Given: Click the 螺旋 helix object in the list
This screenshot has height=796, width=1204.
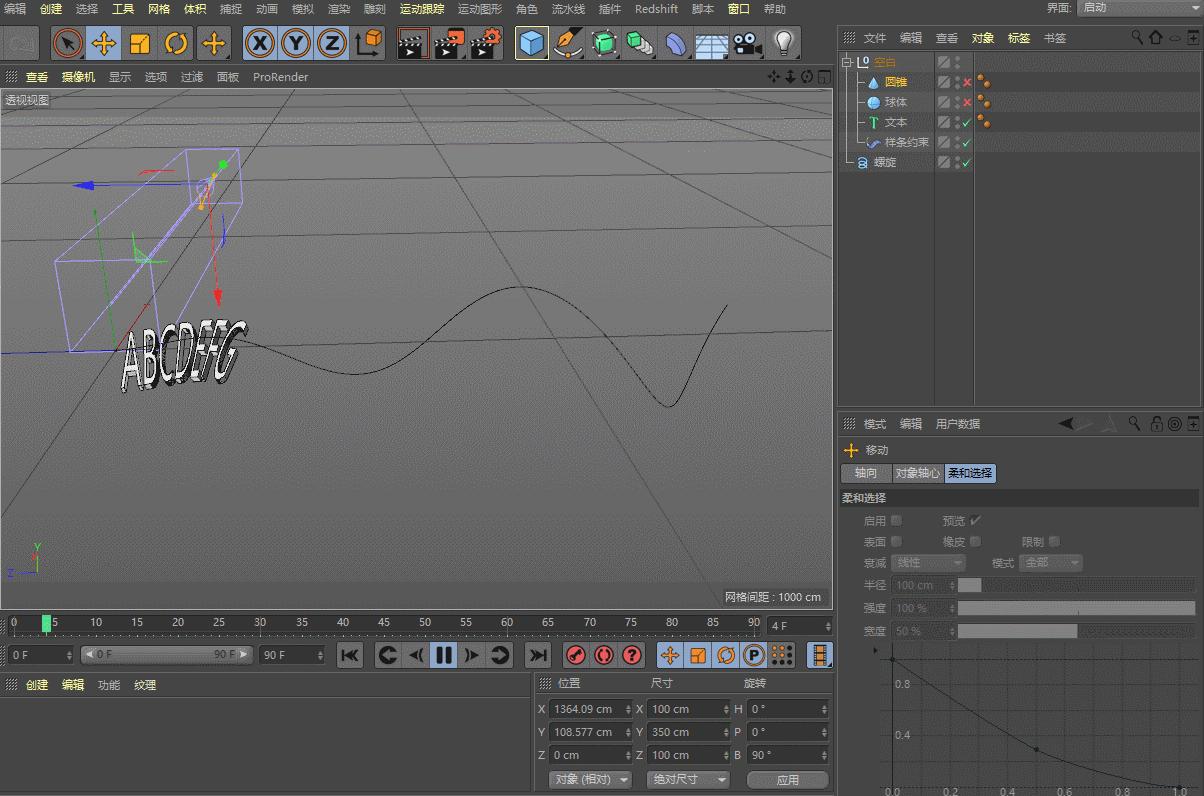Looking at the screenshot, I should (x=885, y=162).
